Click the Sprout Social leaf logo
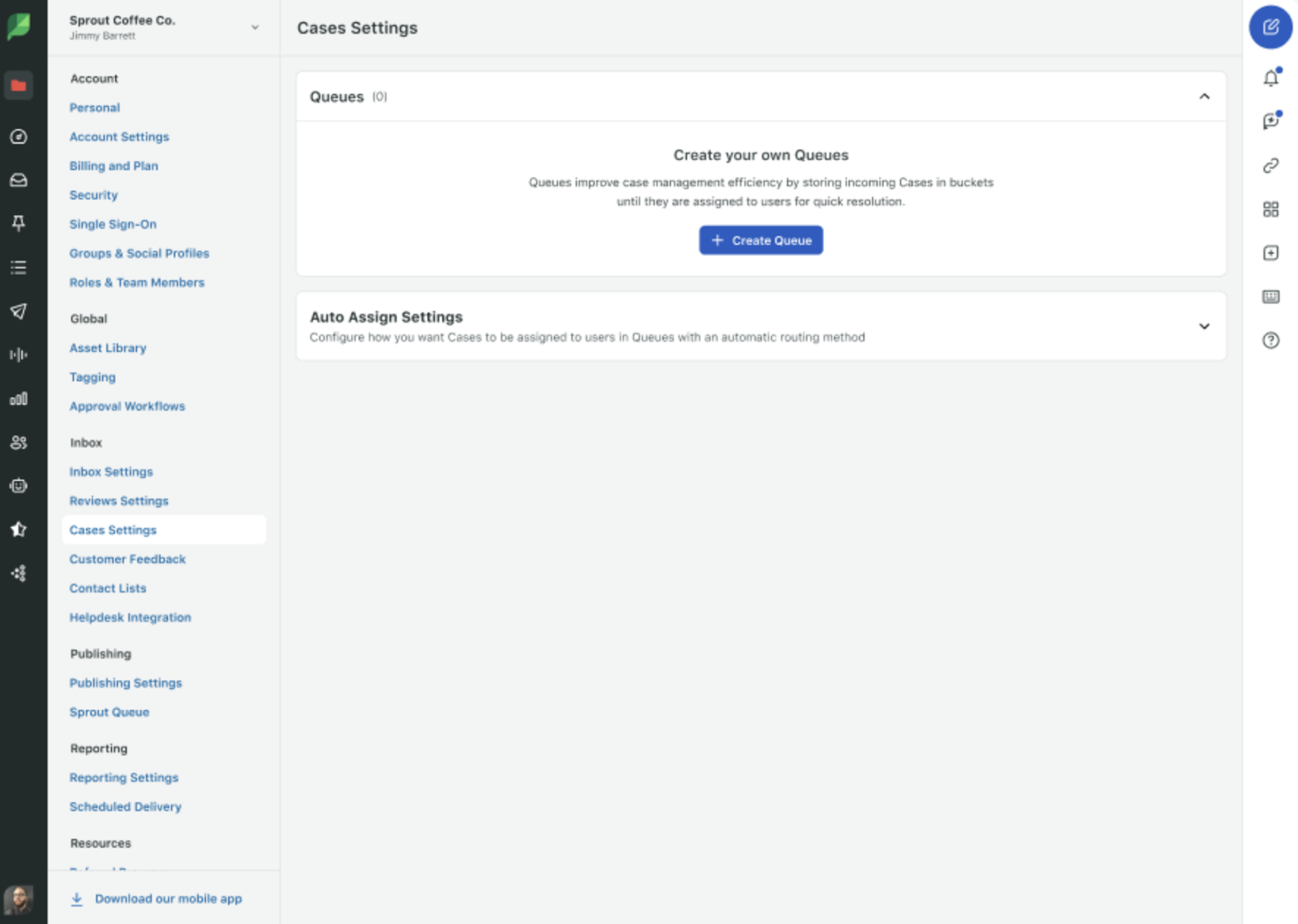This screenshot has width=1298, height=924. (19, 27)
